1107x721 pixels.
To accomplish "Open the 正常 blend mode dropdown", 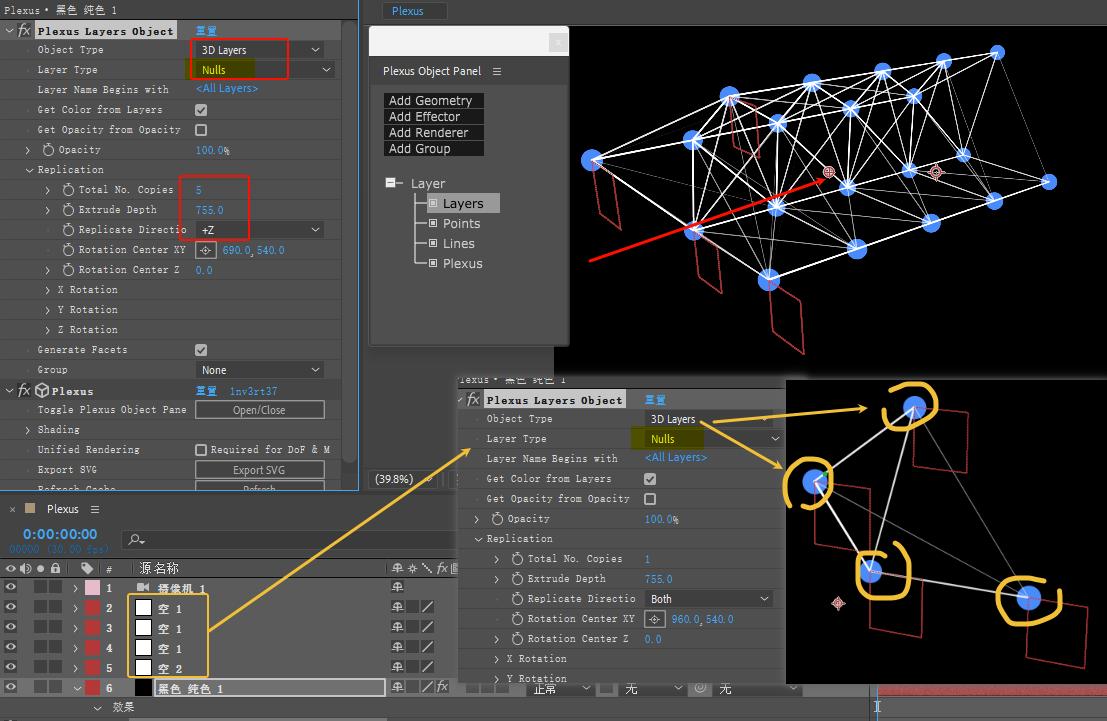I will [559, 689].
